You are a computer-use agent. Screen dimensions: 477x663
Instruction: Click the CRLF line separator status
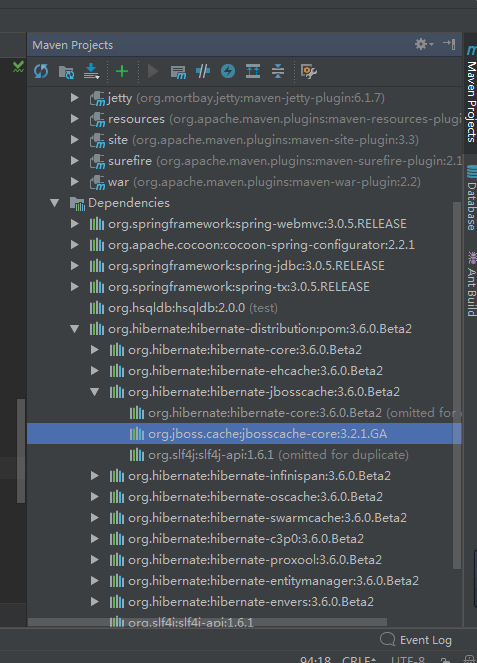click(x=359, y=660)
